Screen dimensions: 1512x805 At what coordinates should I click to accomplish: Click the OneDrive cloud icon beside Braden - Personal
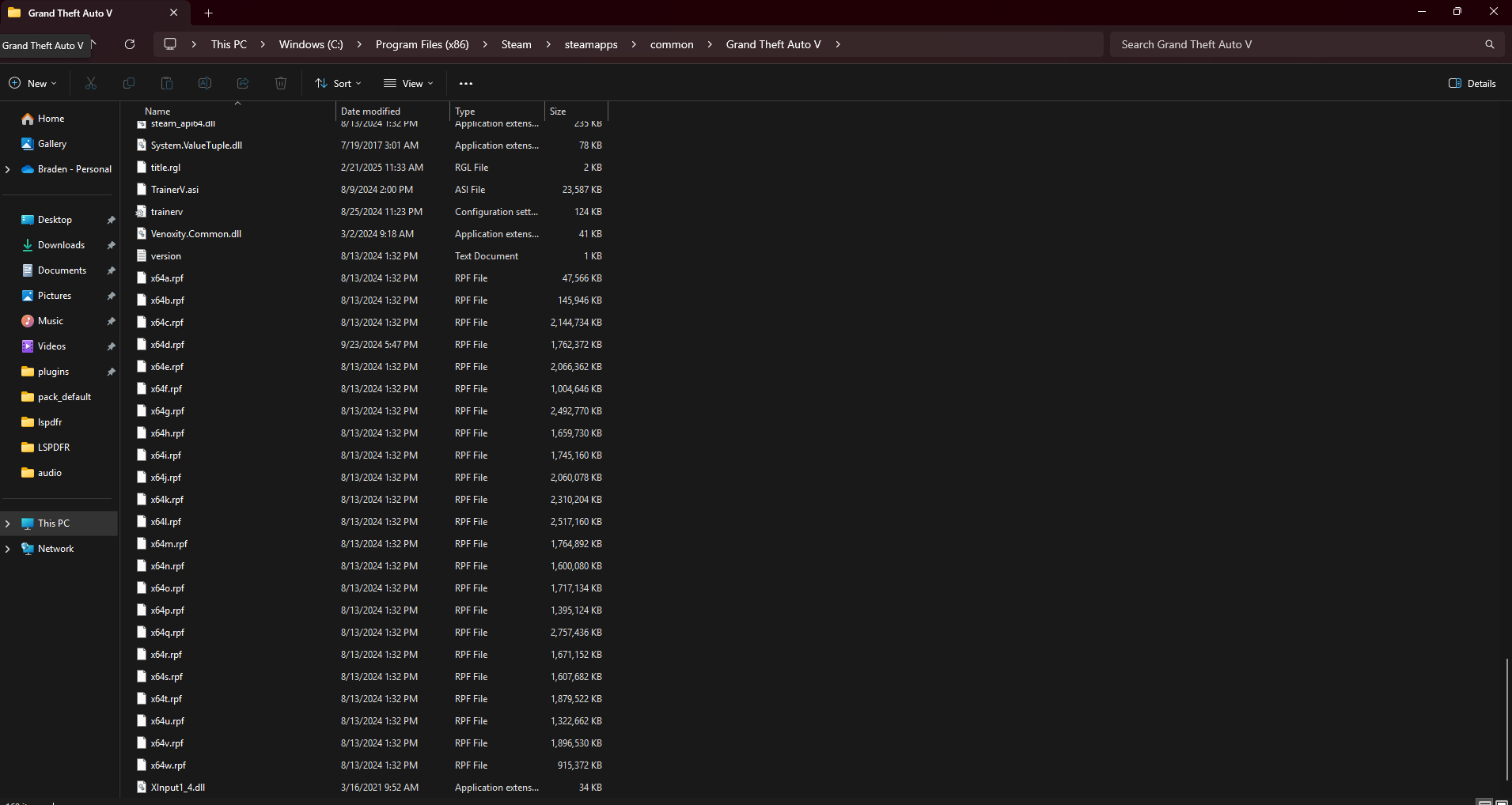coord(28,169)
